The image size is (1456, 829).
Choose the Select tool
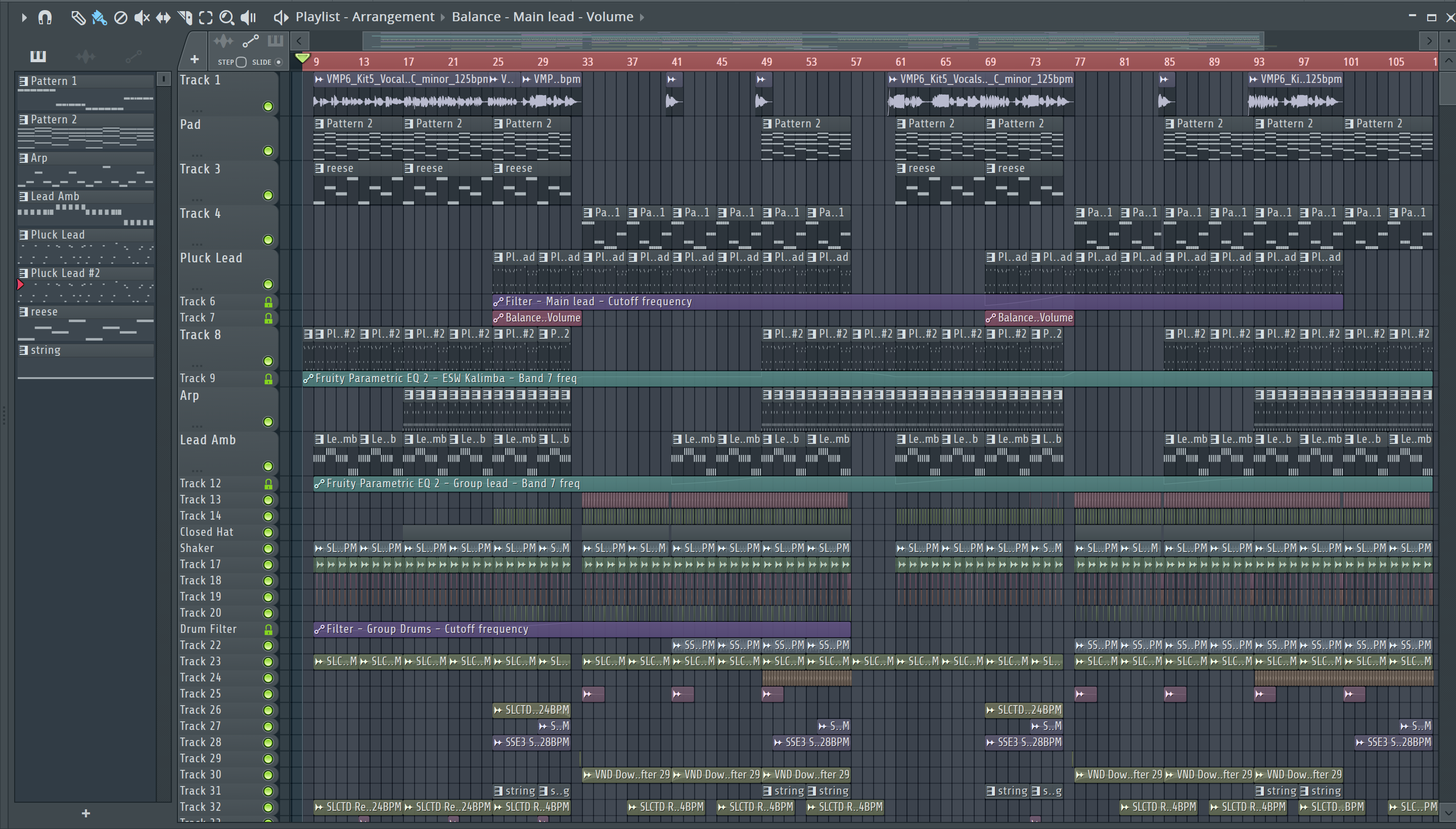point(206,18)
